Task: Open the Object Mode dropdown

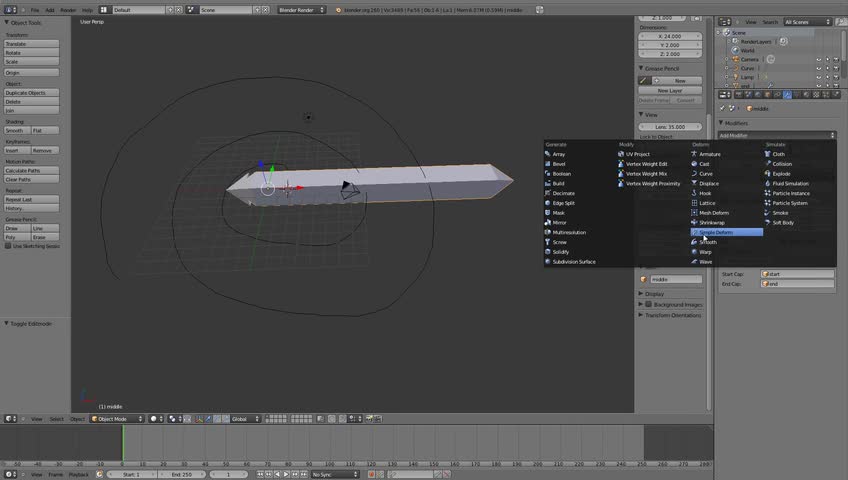Action: pyautogui.click(x=117, y=419)
